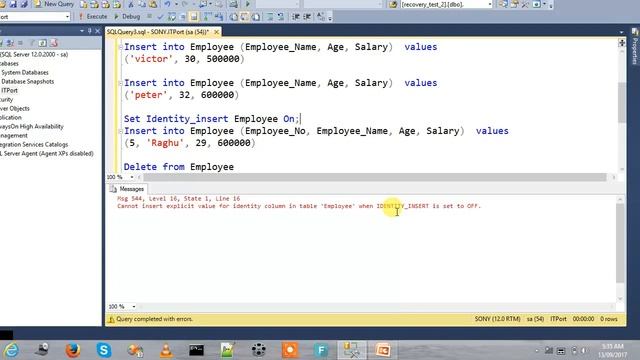Click the green Start arrow icon
Viewport: 640px width, 360px height.
click(248, 4)
